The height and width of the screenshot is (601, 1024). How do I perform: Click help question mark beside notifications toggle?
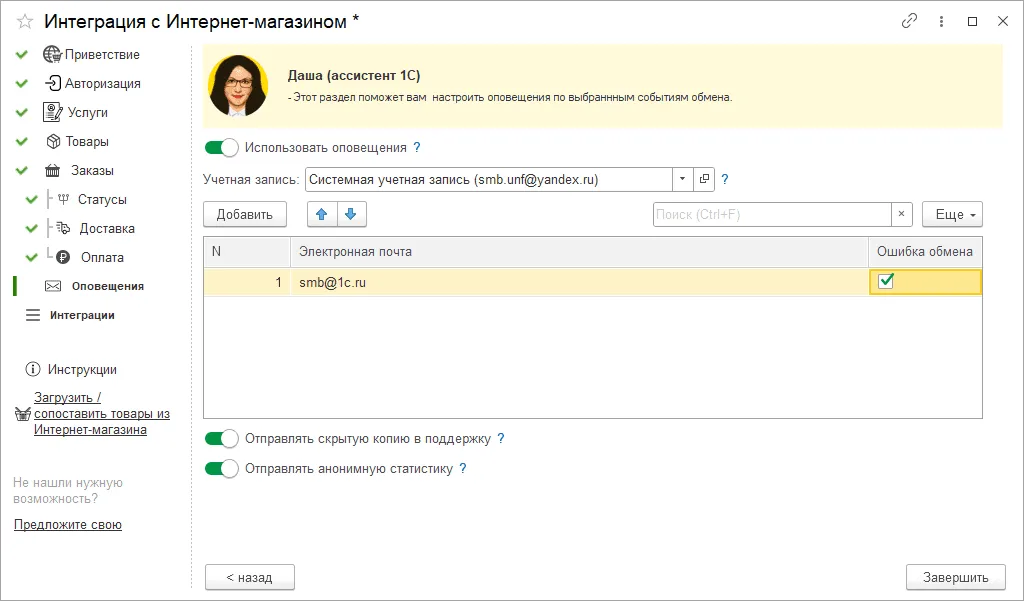tap(417, 148)
